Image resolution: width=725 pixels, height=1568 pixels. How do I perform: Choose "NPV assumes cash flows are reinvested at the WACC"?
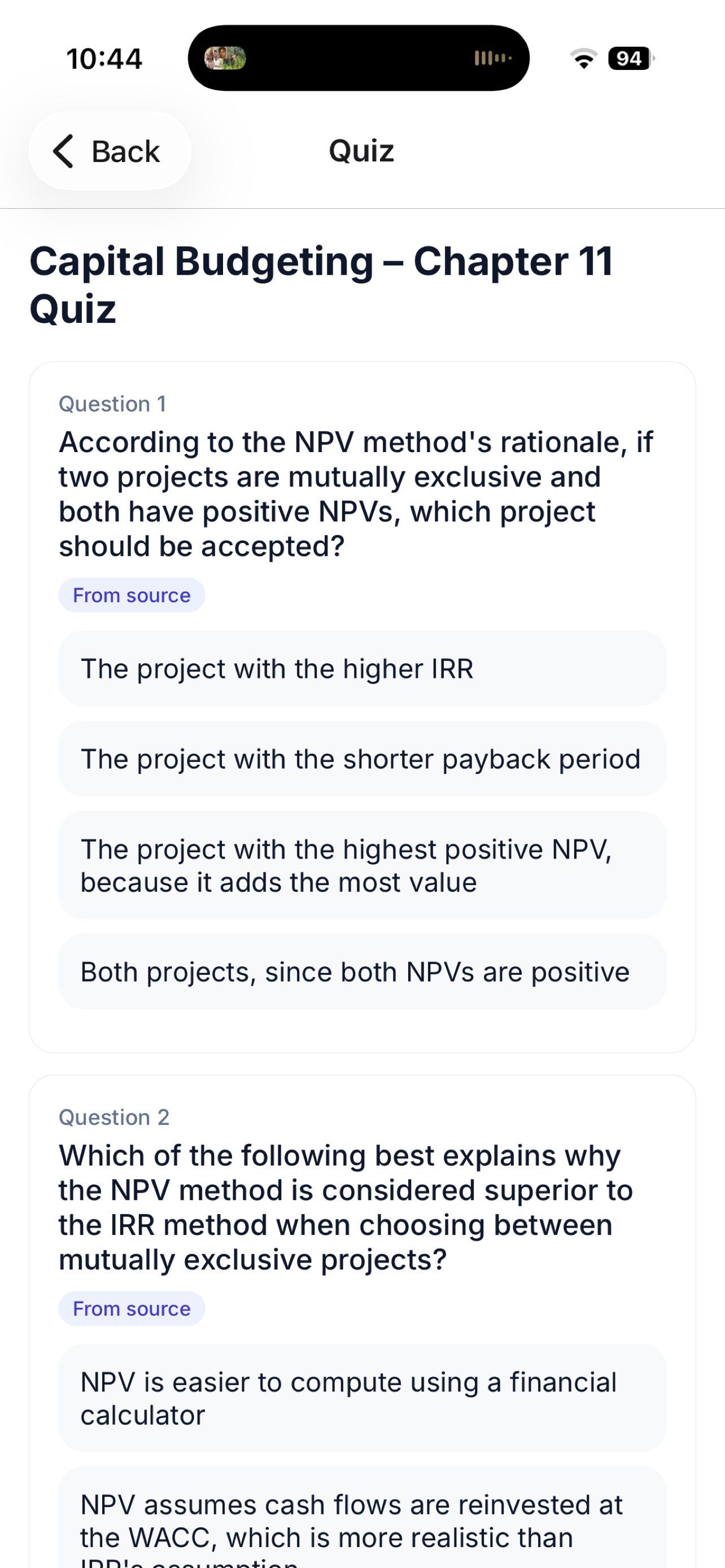[x=362, y=1520]
